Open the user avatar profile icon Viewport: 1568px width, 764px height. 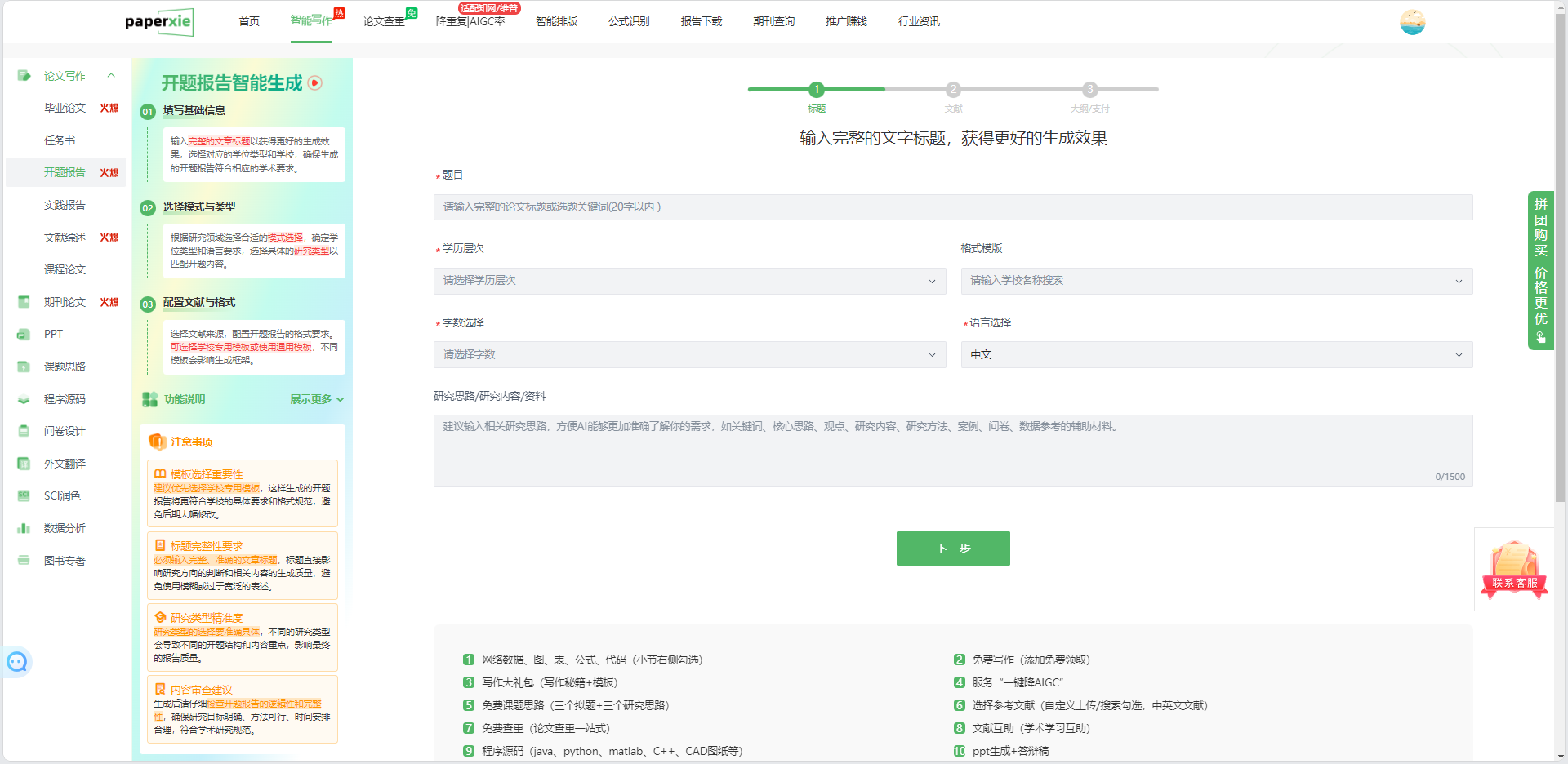(1412, 22)
